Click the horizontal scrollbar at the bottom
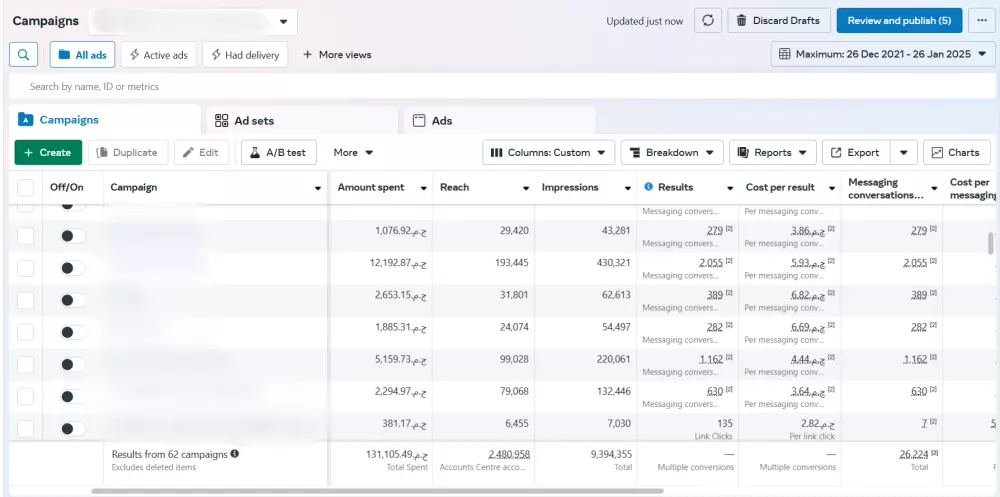This screenshot has height=497, width=1000. tap(377, 491)
